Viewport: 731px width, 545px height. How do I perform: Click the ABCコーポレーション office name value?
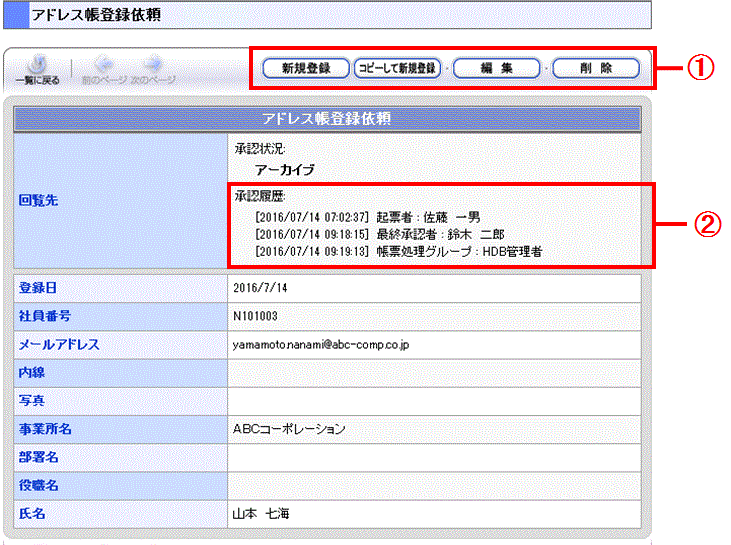click(289, 430)
